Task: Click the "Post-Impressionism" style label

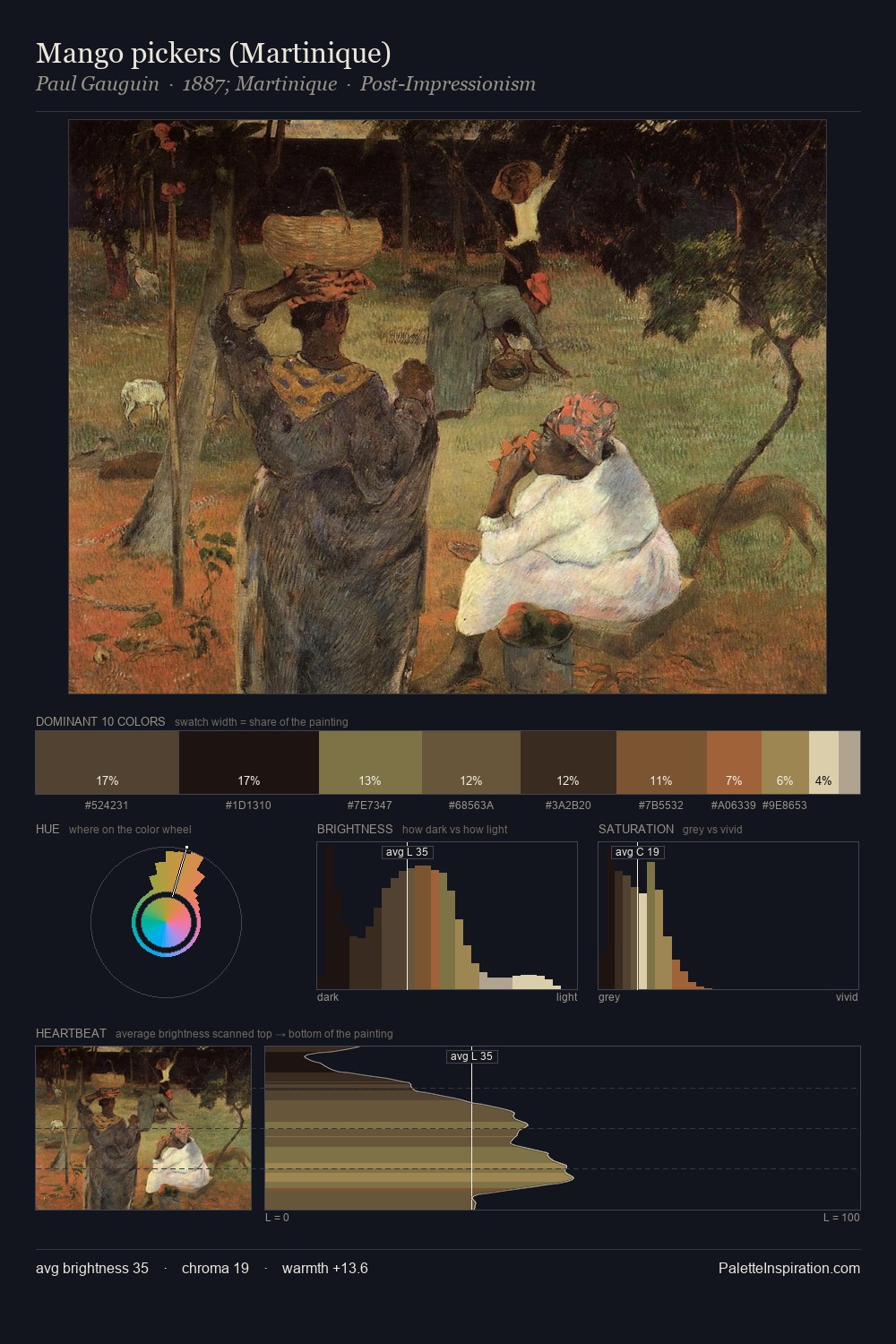Action: pyautogui.click(x=448, y=84)
